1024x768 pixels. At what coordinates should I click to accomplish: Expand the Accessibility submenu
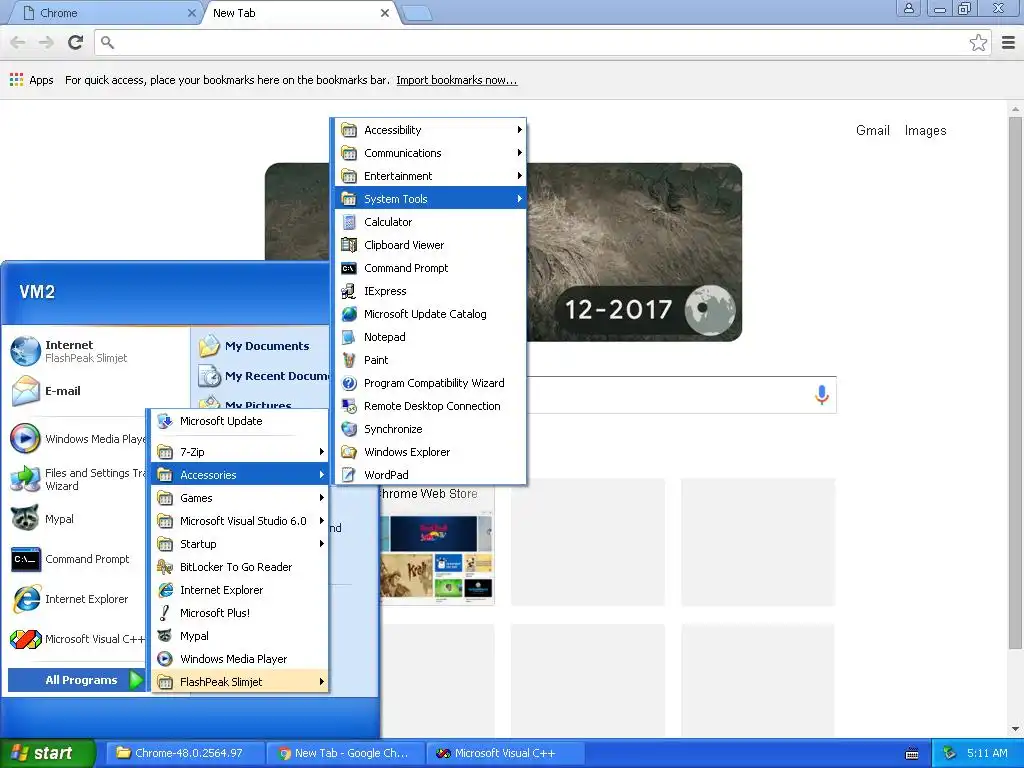(431, 130)
